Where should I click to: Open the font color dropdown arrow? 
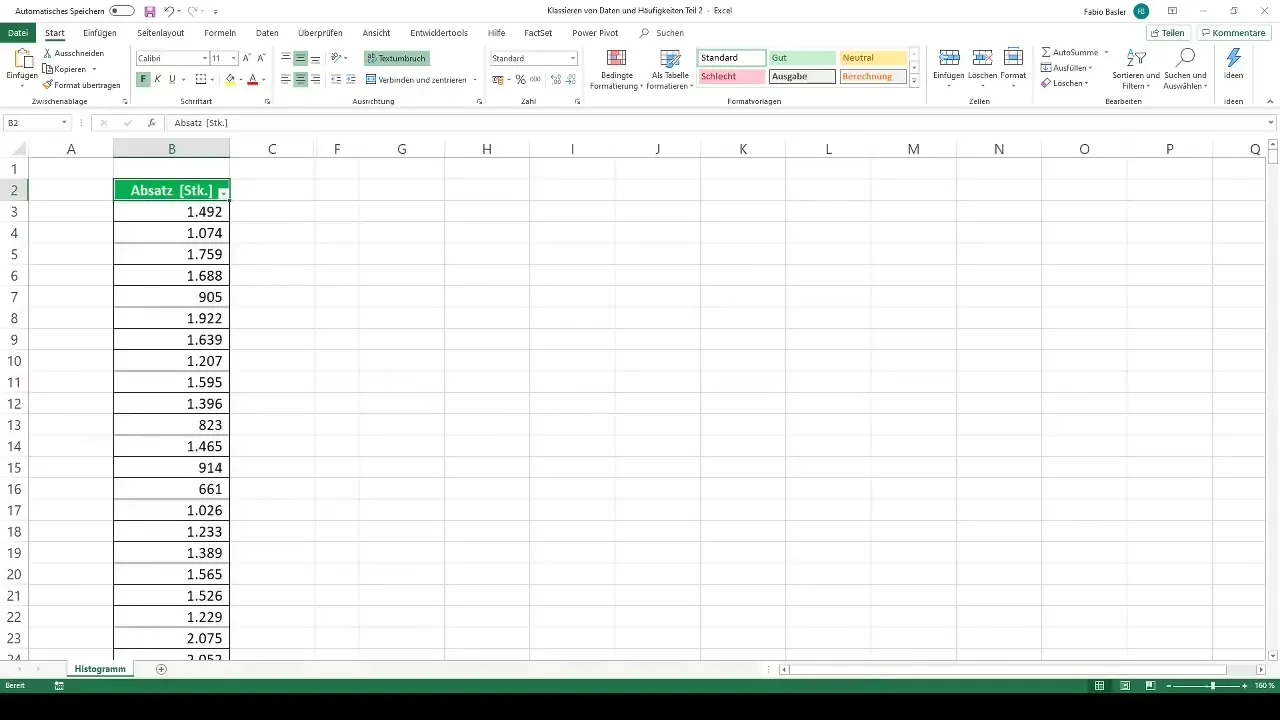coord(263,79)
